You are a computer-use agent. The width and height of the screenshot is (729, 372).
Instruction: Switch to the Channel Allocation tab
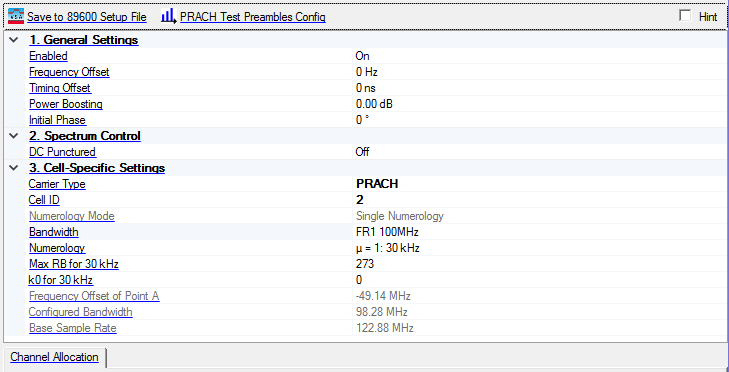click(x=54, y=357)
